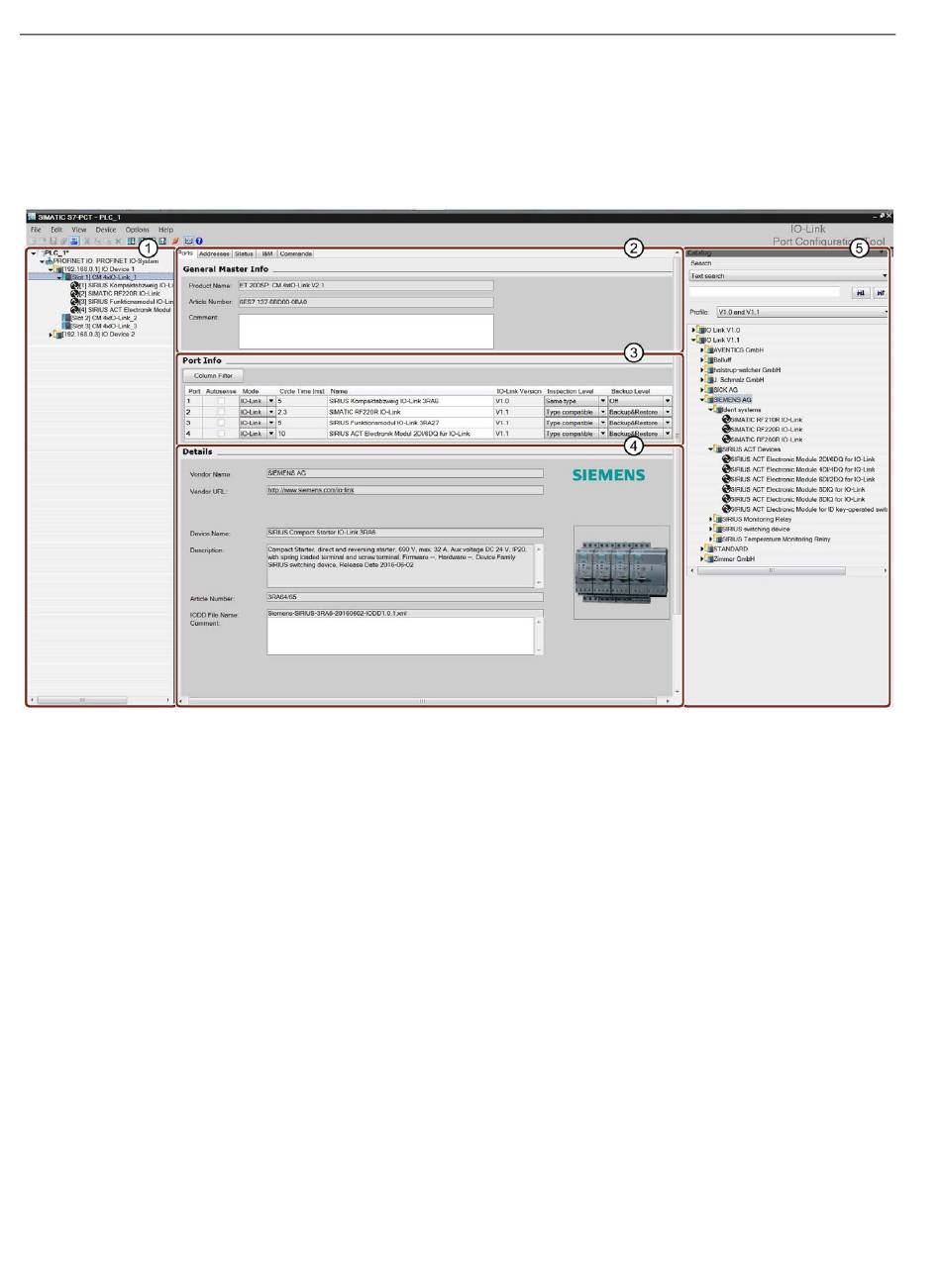Viewport: 941px width, 1288px height.
Task: Select AVENTICS GmbH in catalog
Action: click(x=739, y=350)
